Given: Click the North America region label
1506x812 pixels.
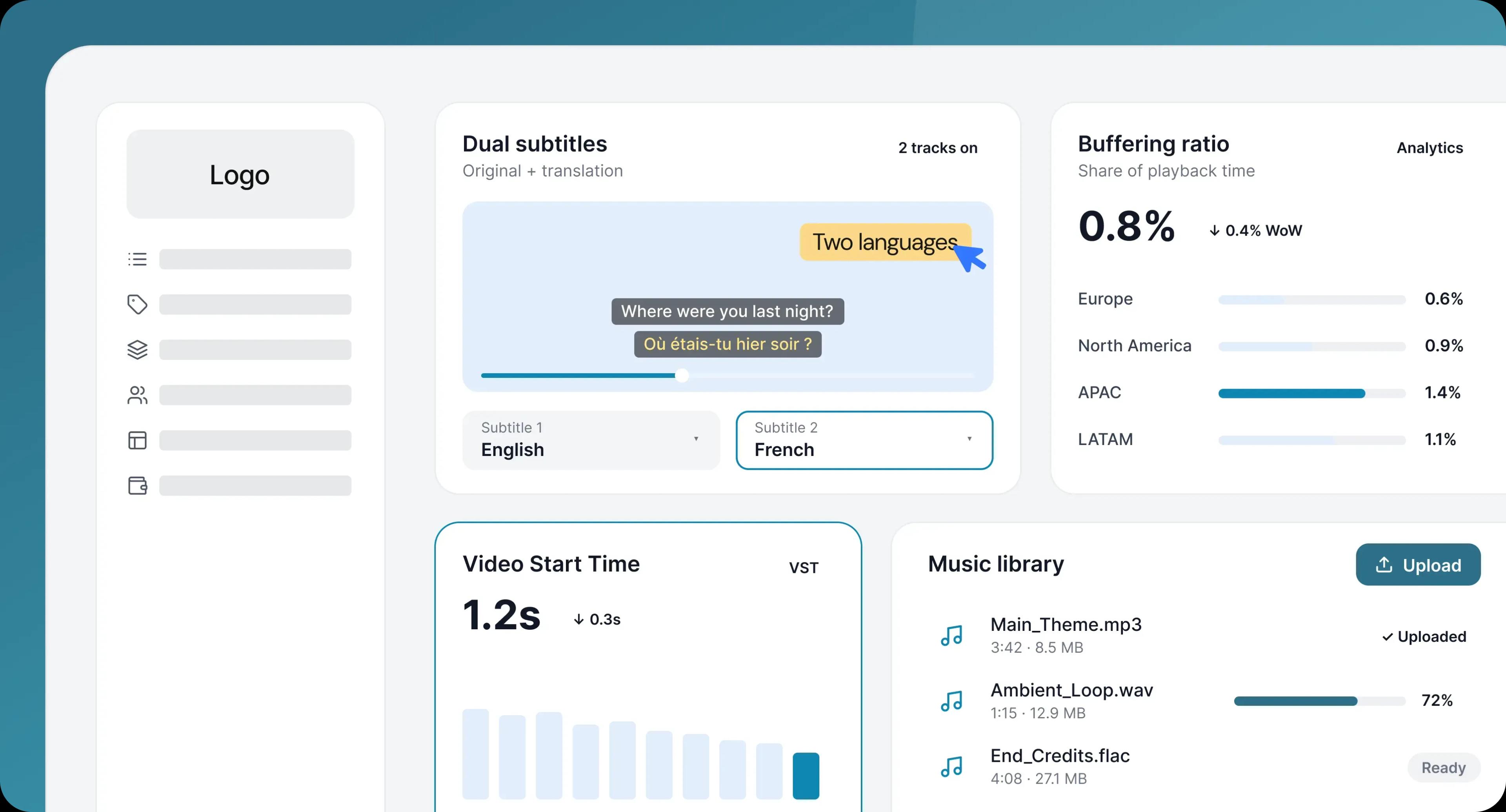Looking at the screenshot, I should (1134, 345).
